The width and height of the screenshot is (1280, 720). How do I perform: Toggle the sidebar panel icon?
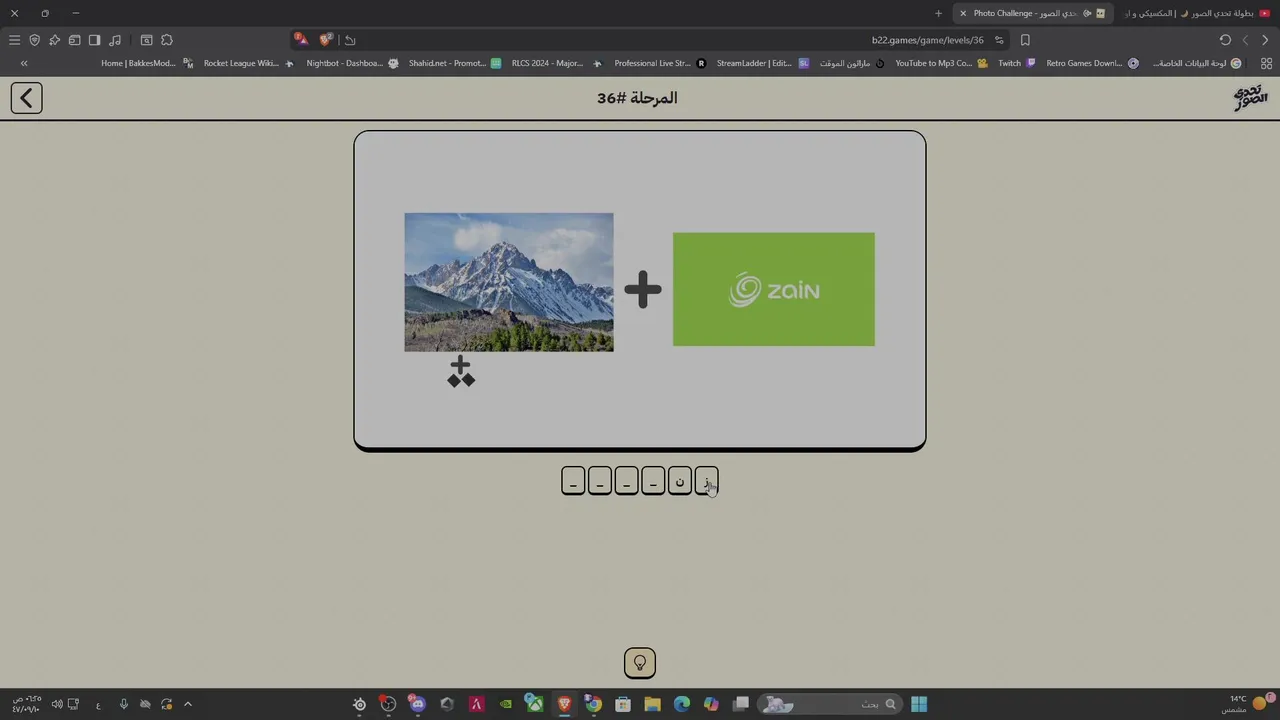coord(94,40)
